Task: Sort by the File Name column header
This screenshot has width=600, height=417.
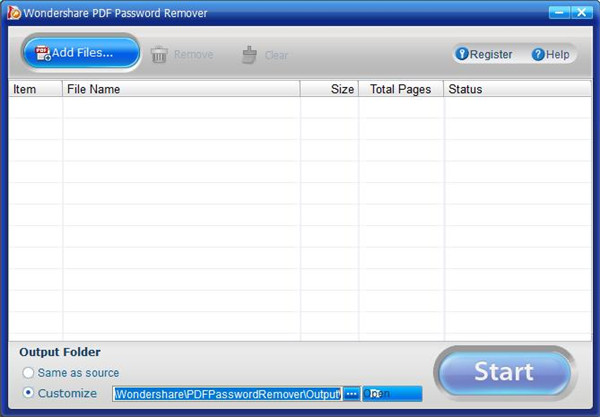Action: tap(181, 89)
